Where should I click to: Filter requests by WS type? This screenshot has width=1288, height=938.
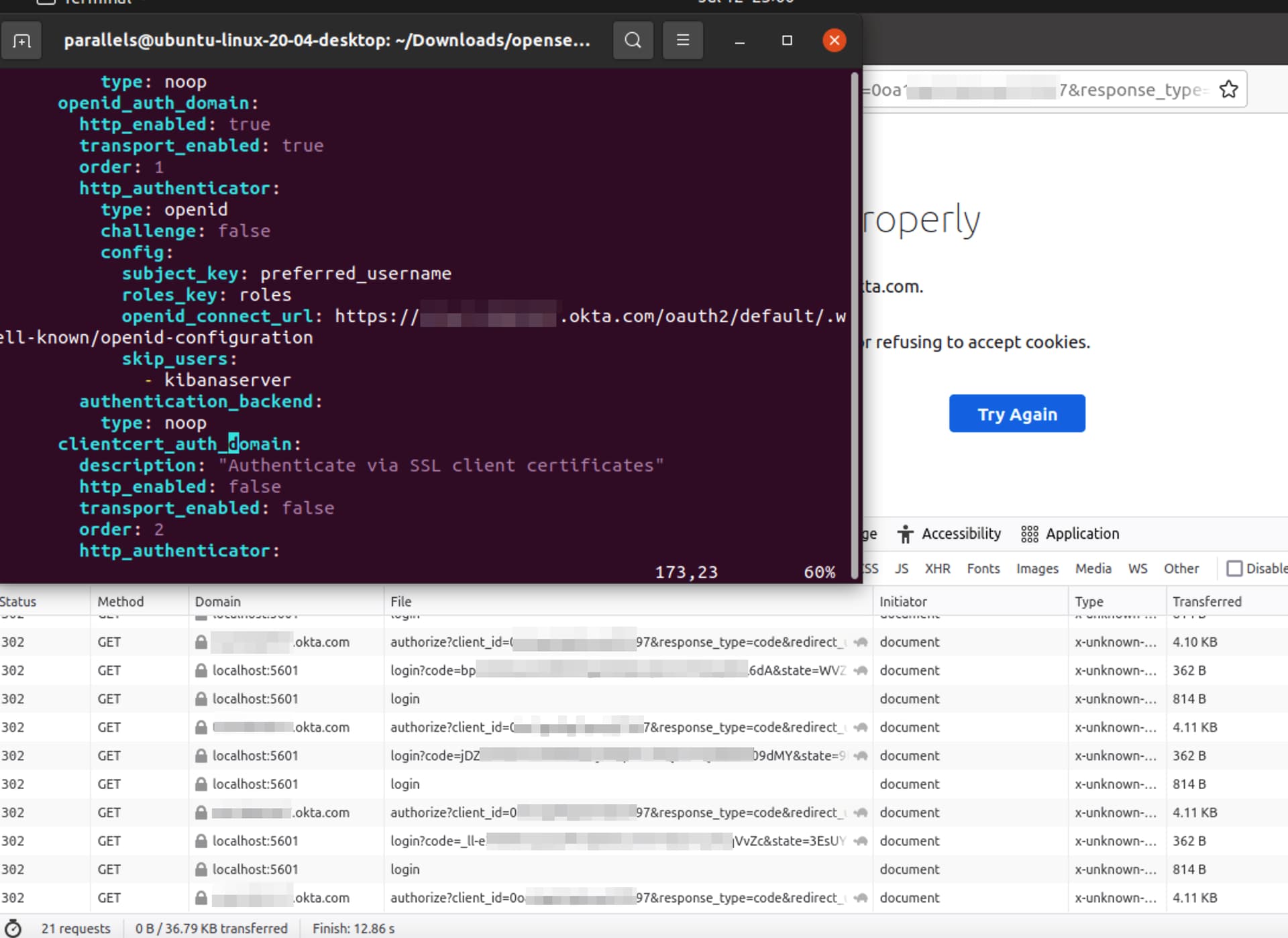pos(1137,568)
